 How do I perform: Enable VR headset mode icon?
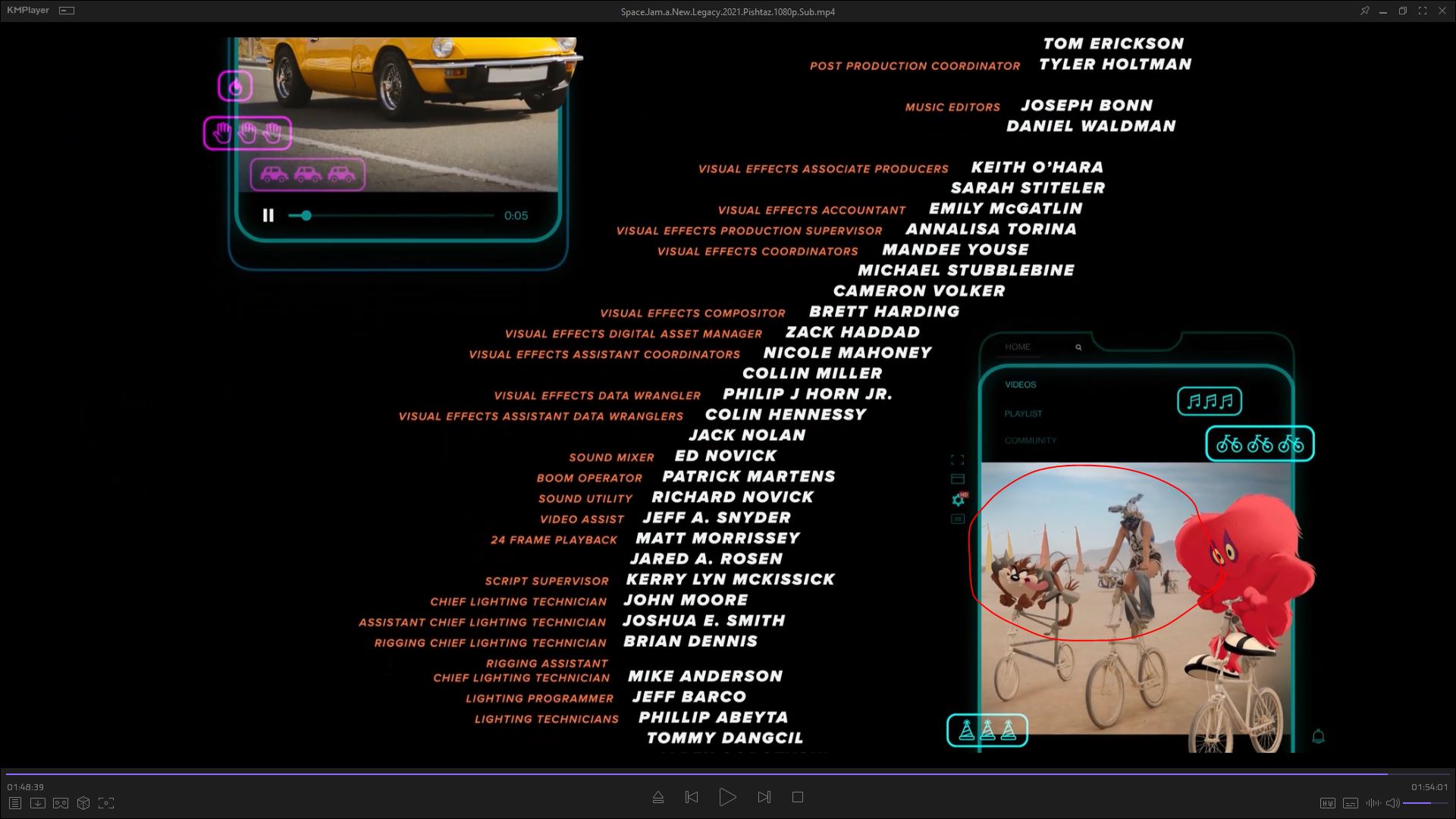(x=61, y=803)
